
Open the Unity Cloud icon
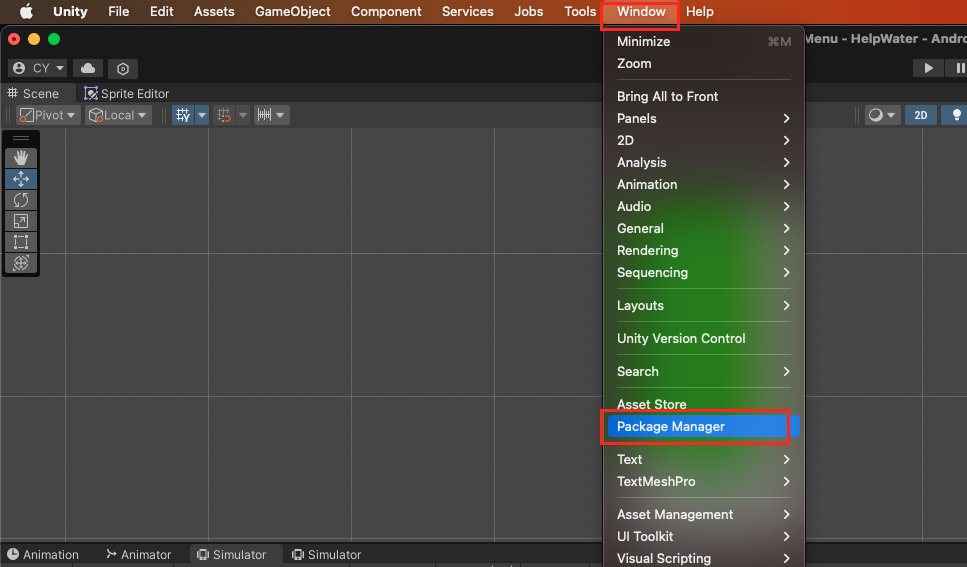tap(88, 68)
